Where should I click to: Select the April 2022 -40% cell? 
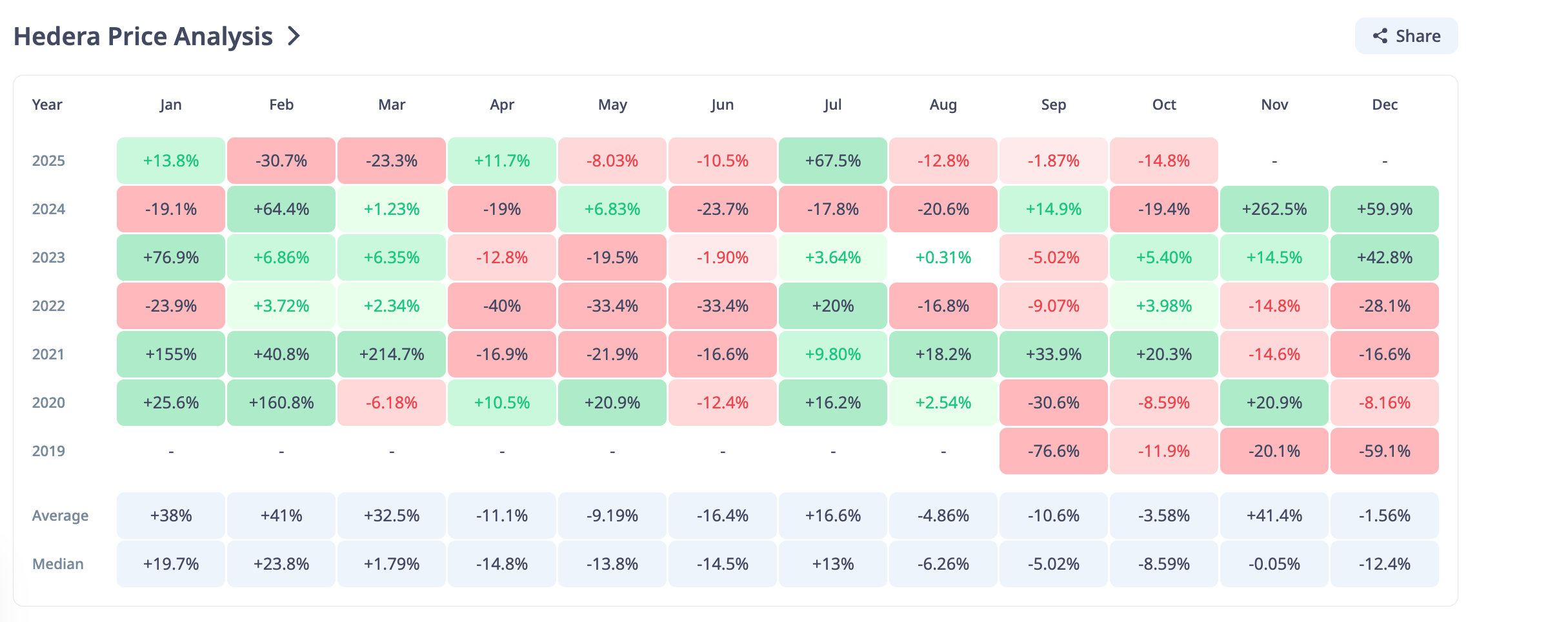(x=501, y=306)
